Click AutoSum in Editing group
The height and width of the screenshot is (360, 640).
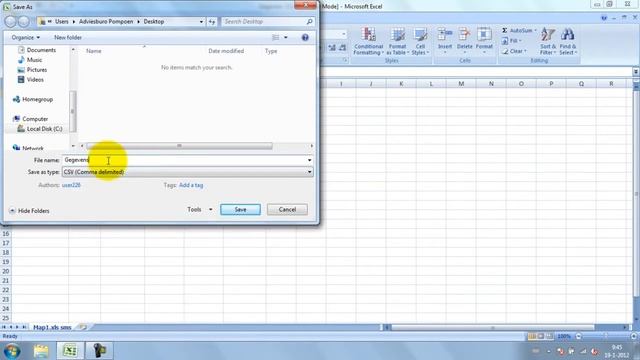coord(519,30)
